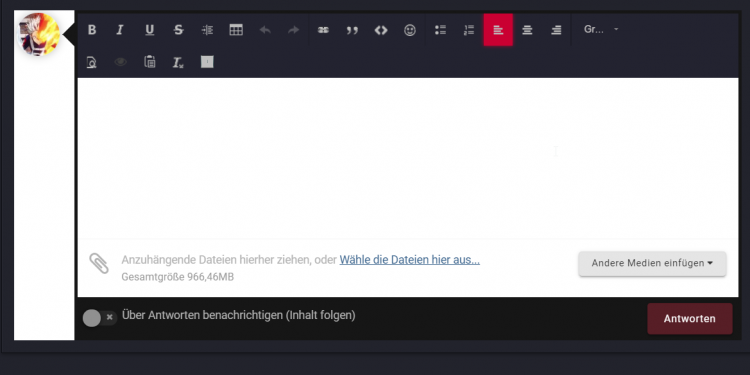Screen dimensions: 750x375
Task: Open Wähle die Dateien hier aus link
Action: pos(409,260)
